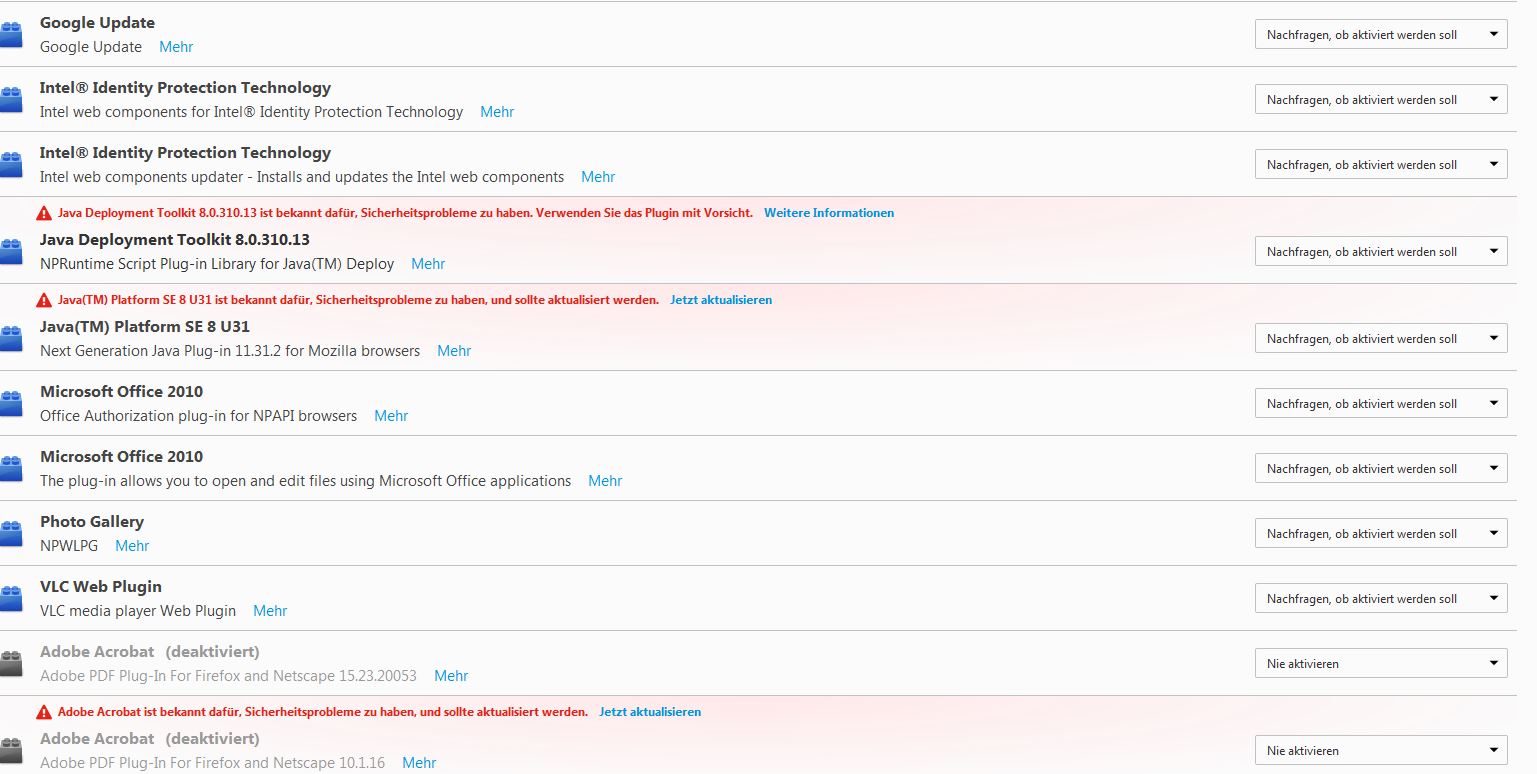Screen dimensions: 1537x774
Task: Click icon of 'Intel web components for Intel® Identity Protection Technology' row
Action: click(x=11, y=100)
